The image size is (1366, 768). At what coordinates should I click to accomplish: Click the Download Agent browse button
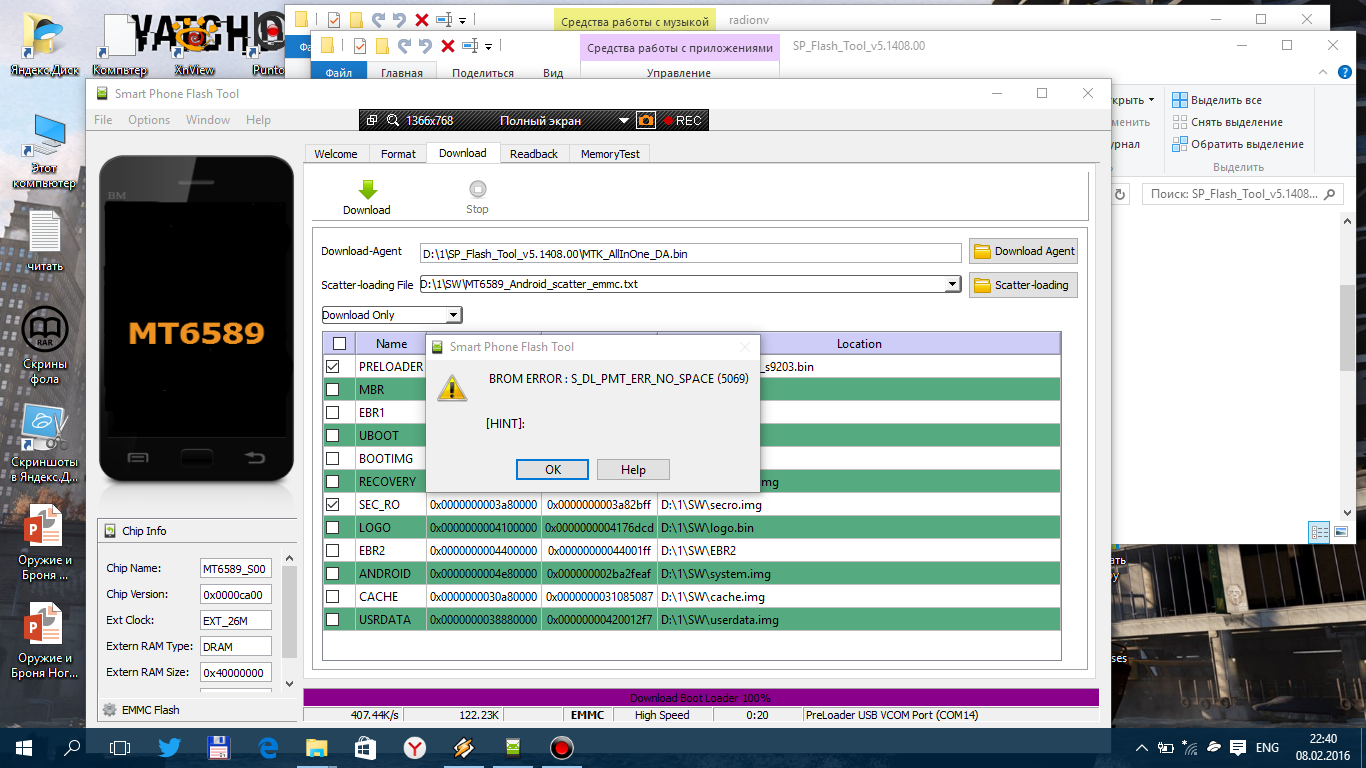[x=1023, y=251]
